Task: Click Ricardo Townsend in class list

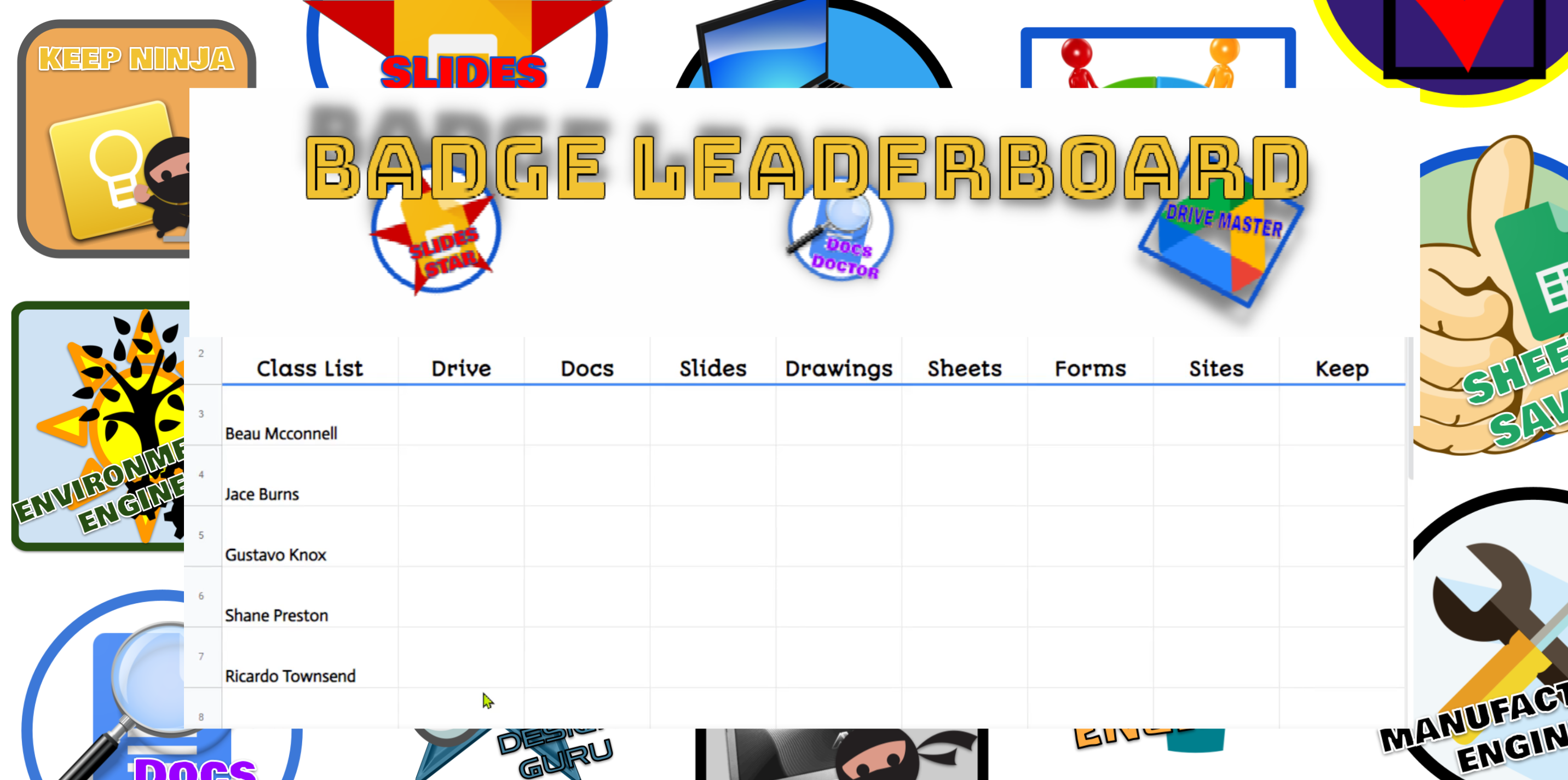Action: (289, 676)
